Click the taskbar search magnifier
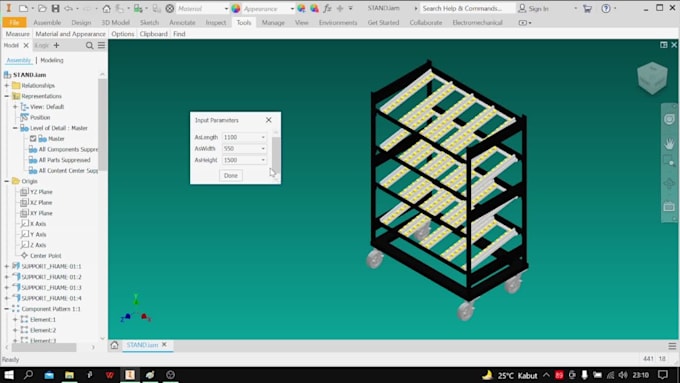Screen dimensions: 680x383 click(28, 375)
